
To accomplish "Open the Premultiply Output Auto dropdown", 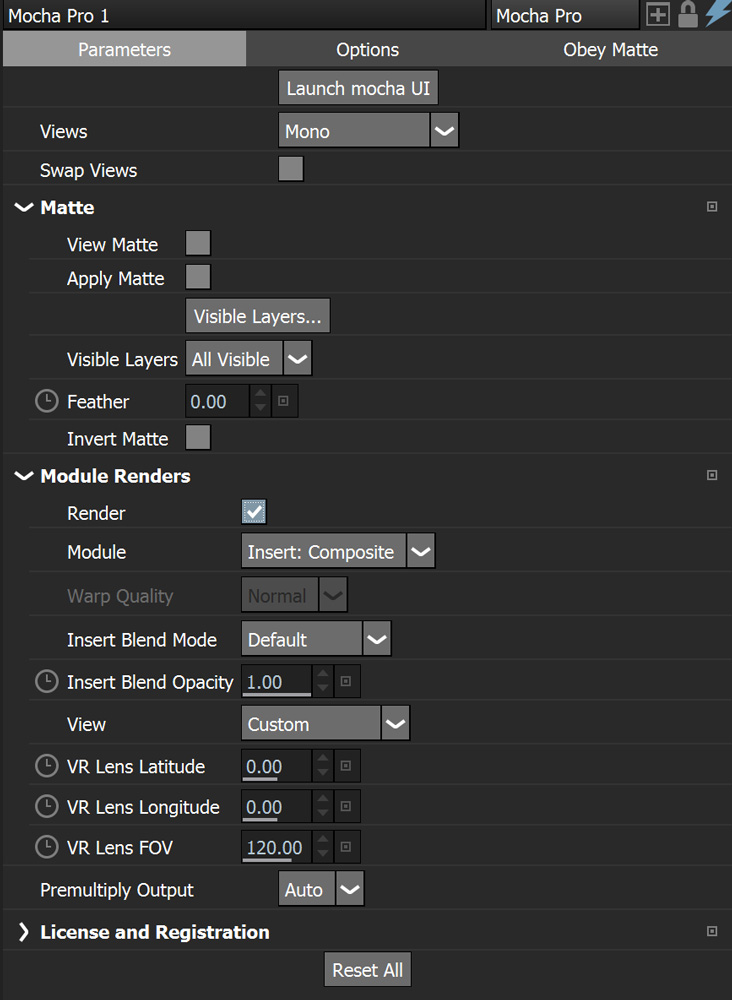I will (321, 889).
